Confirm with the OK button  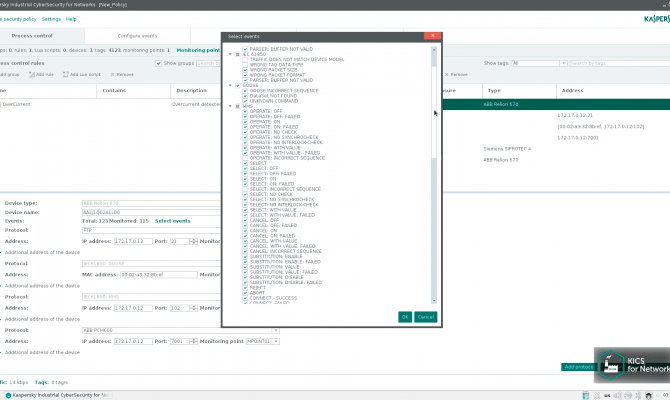405,317
